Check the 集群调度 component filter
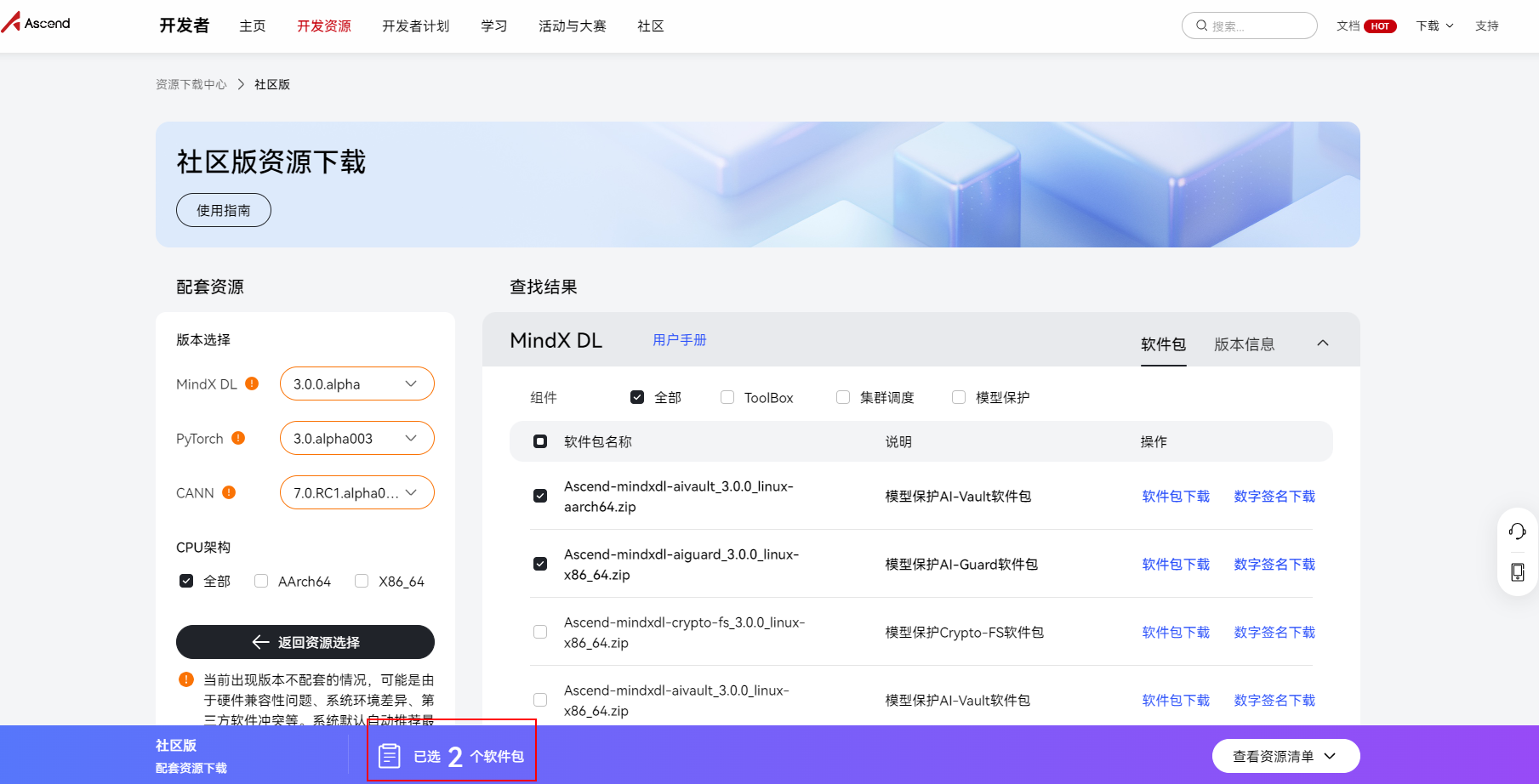Image resolution: width=1539 pixels, height=784 pixels. 843,397
